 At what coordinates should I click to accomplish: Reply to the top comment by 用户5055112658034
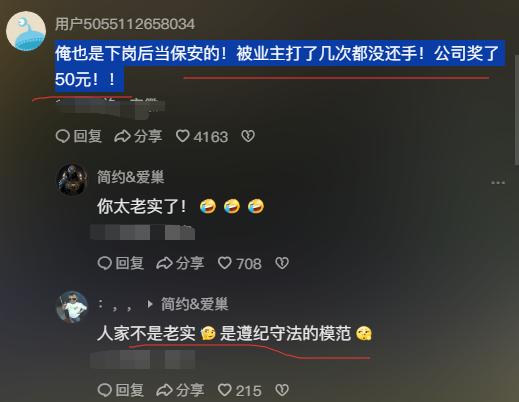pos(79,136)
